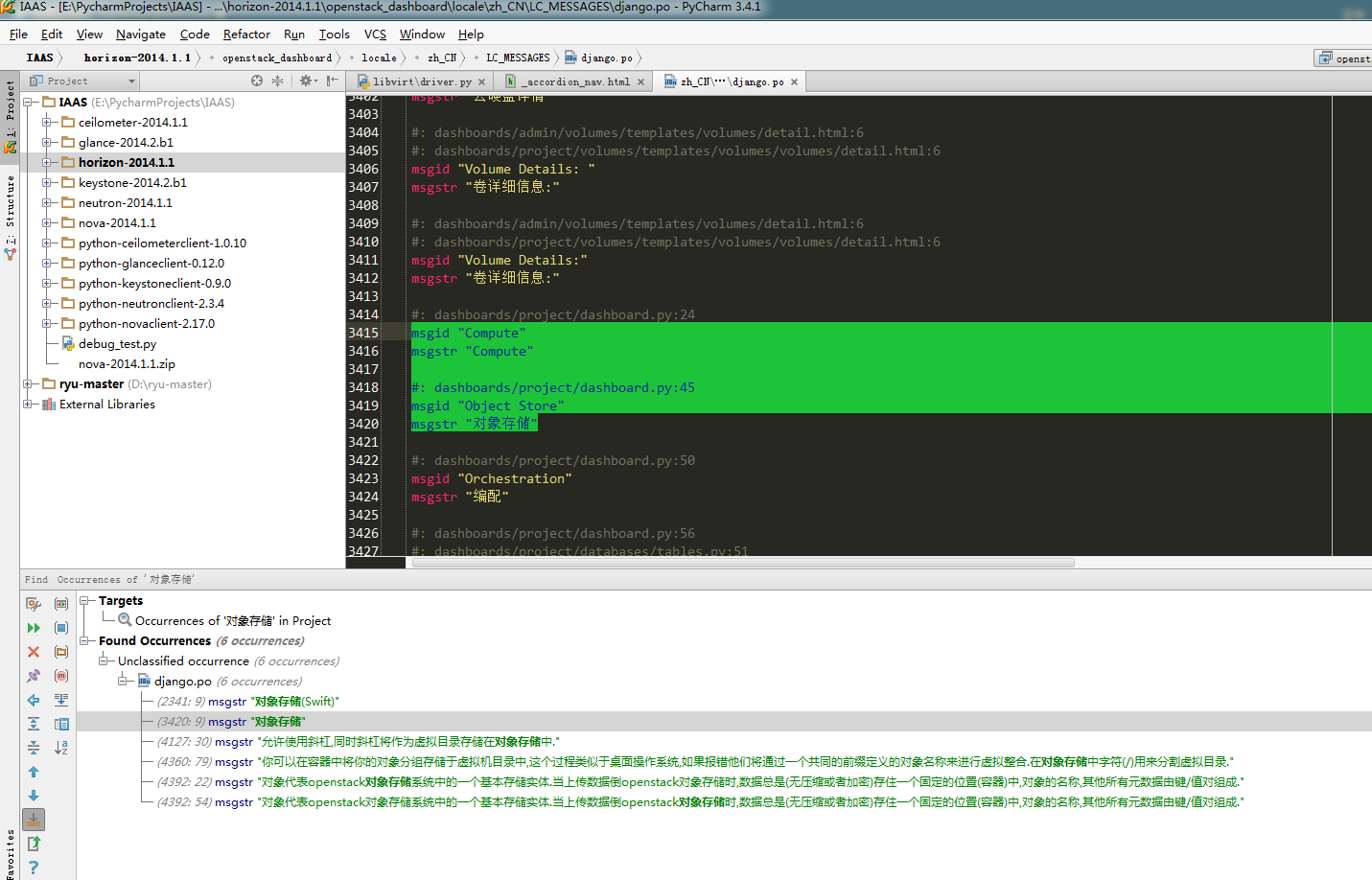Expand all find result nodes
Screen dimensions: 1372x880
coord(34,724)
